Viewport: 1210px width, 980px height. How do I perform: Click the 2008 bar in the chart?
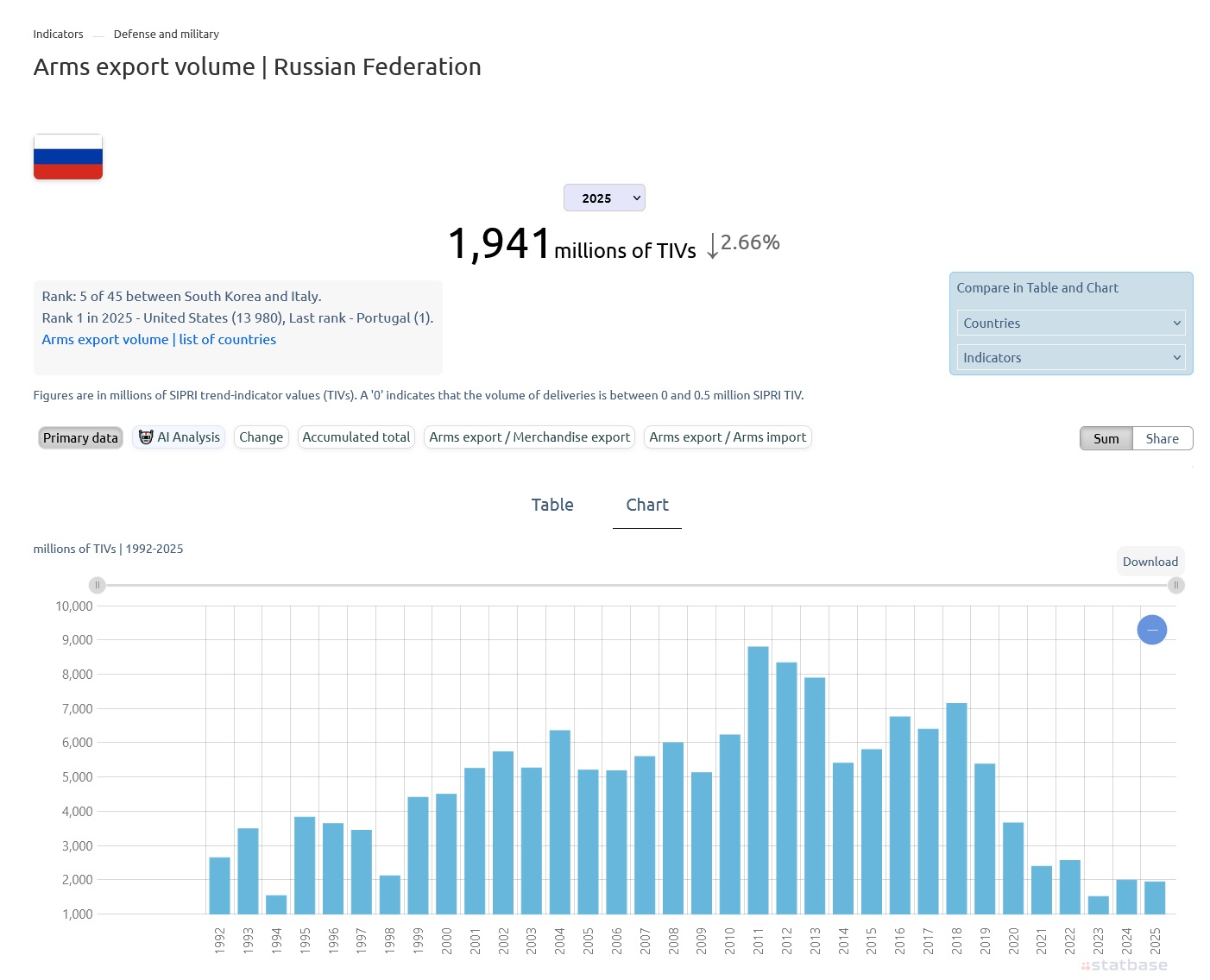pos(673,828)
